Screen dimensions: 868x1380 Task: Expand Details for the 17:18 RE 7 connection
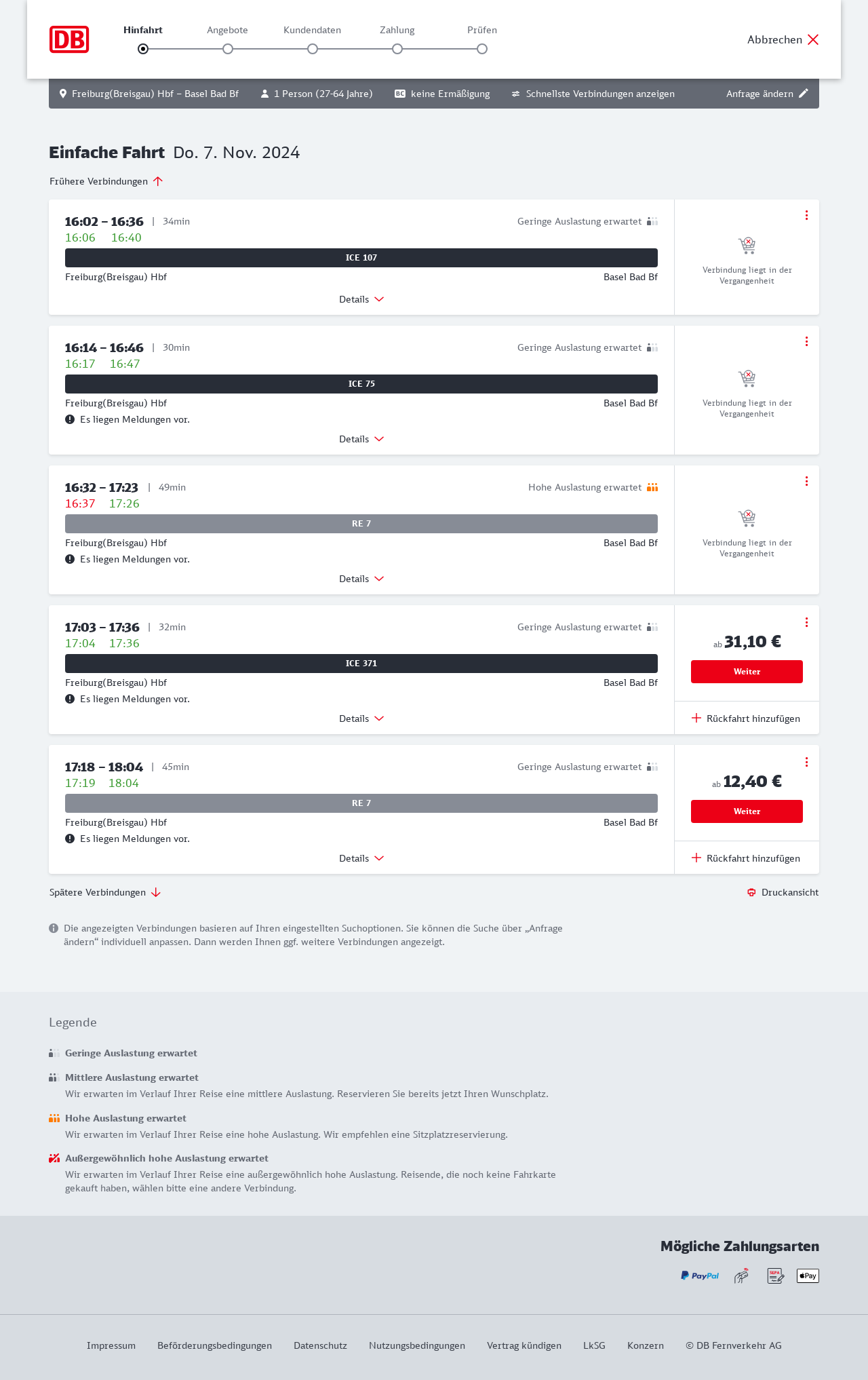(361, 858)
